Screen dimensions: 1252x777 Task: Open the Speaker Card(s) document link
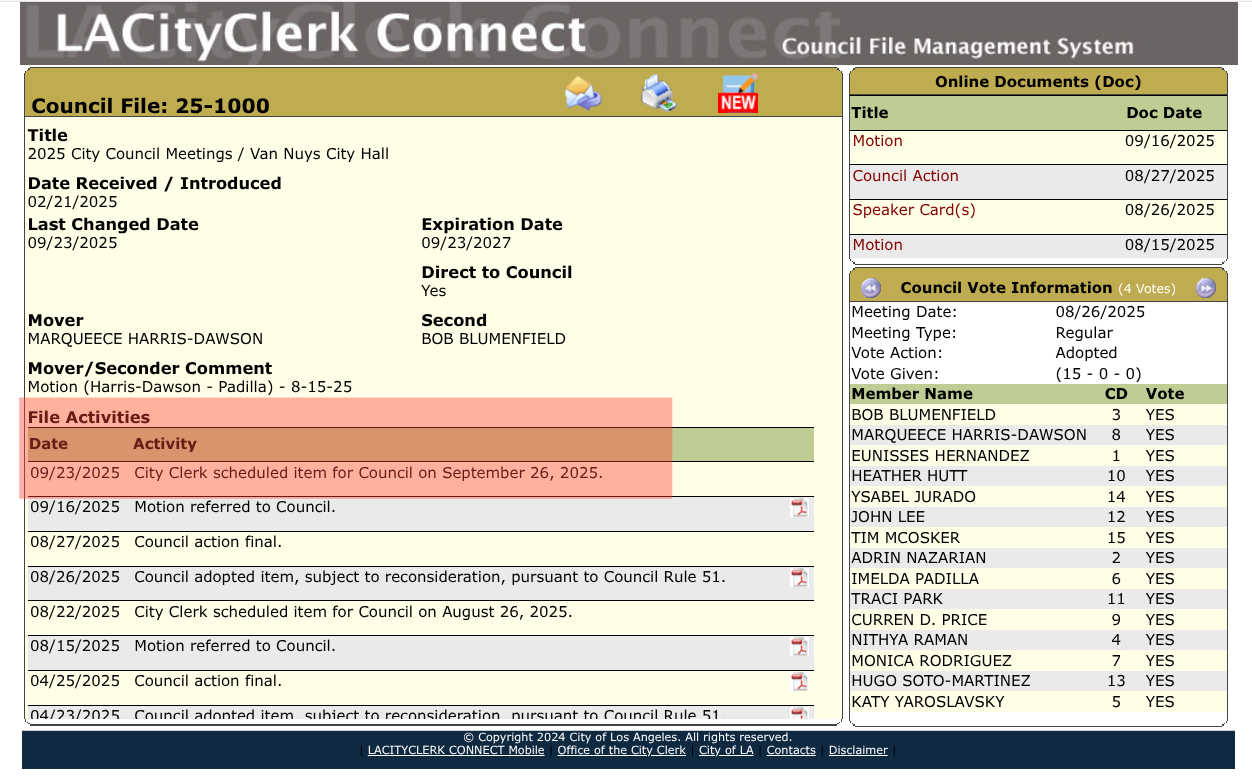tap(914, 210)
